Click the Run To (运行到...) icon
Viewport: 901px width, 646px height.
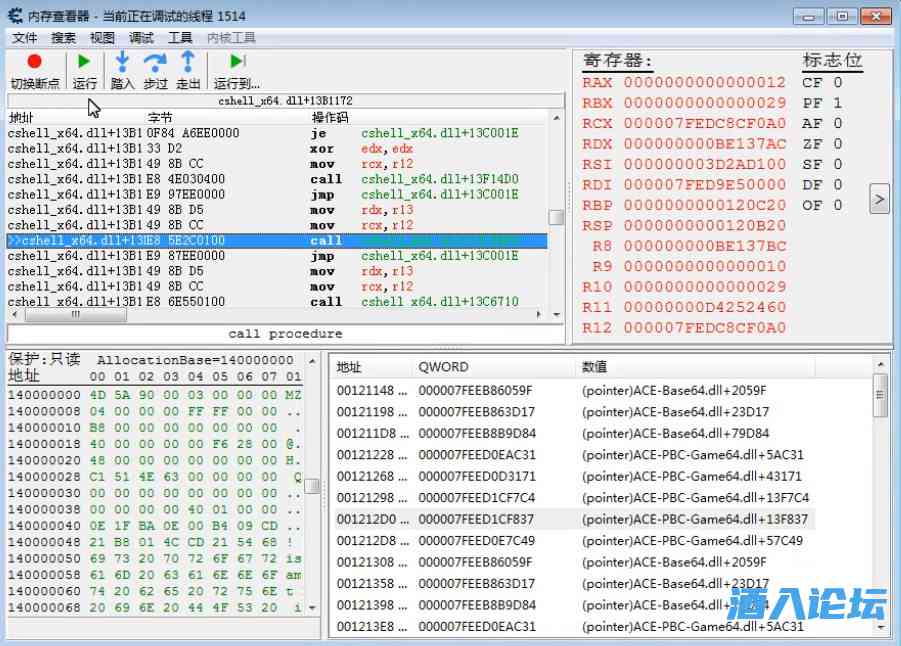pos(237,62)
